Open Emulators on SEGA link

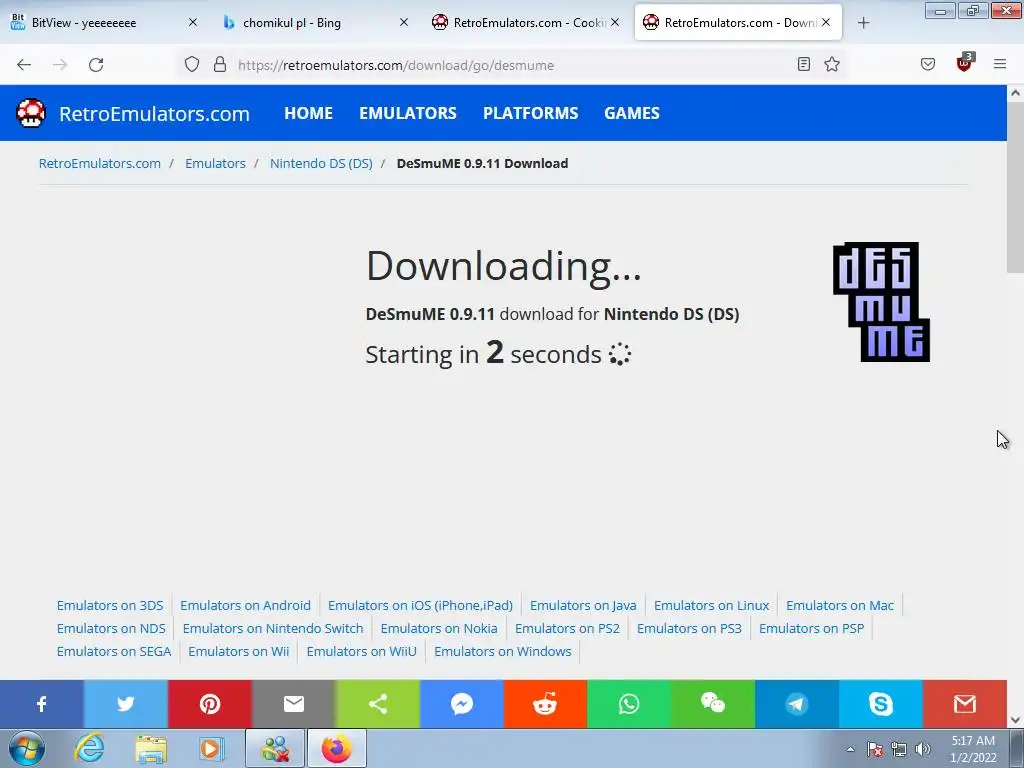coord(114,651)
